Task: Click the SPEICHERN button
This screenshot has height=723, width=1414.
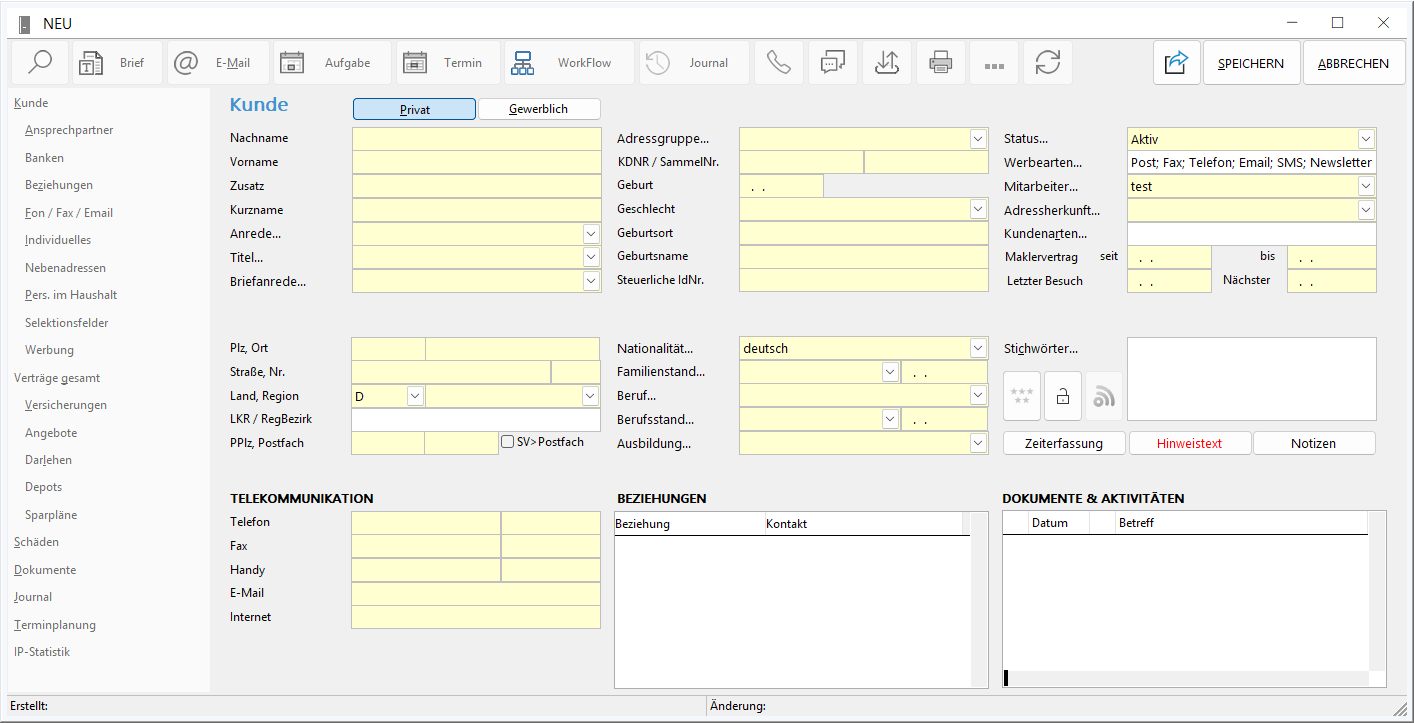Action: [x=1251, y=63]
